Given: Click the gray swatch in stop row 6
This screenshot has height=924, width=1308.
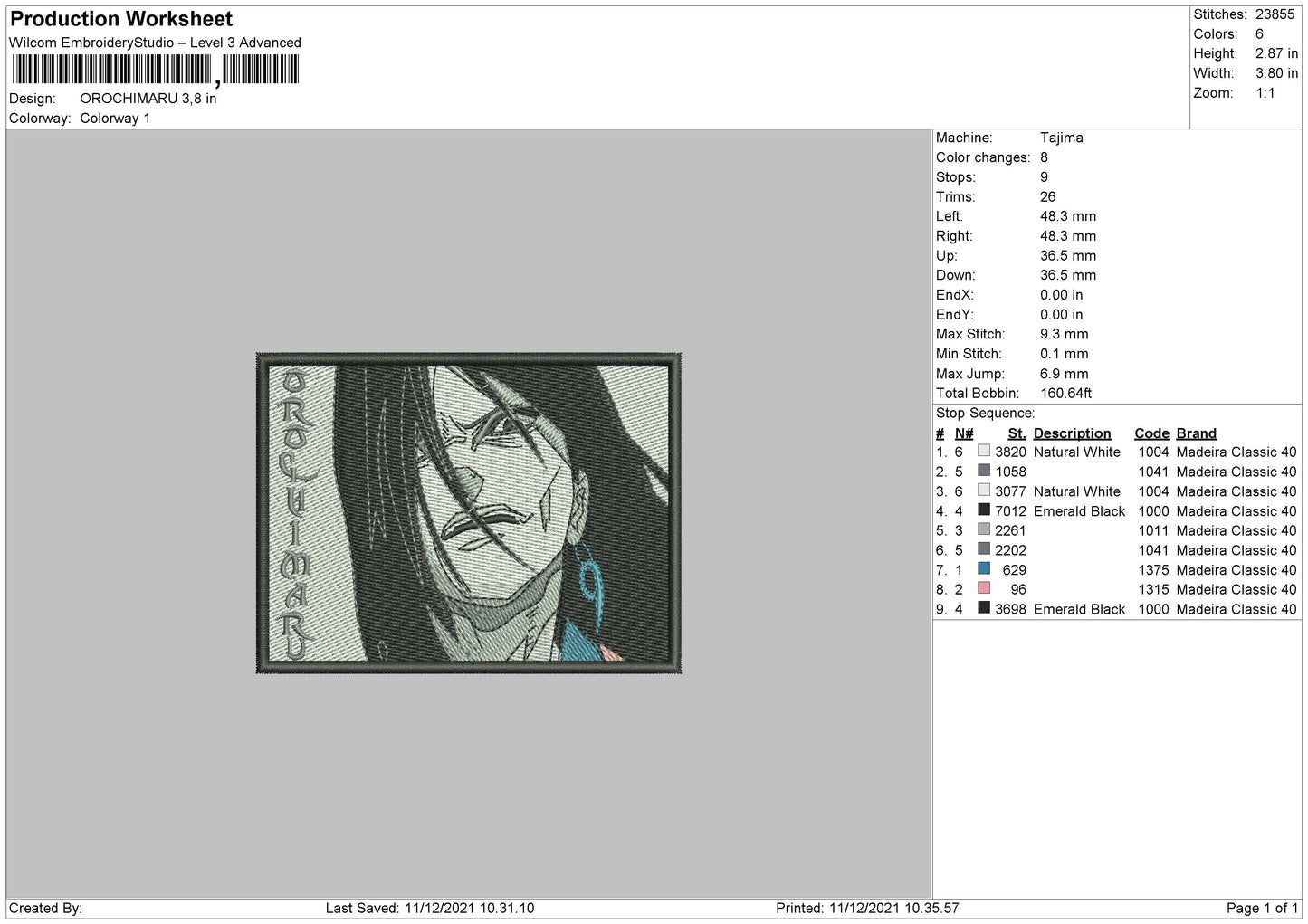Looking at the screenshot, I should pos(984,549).
